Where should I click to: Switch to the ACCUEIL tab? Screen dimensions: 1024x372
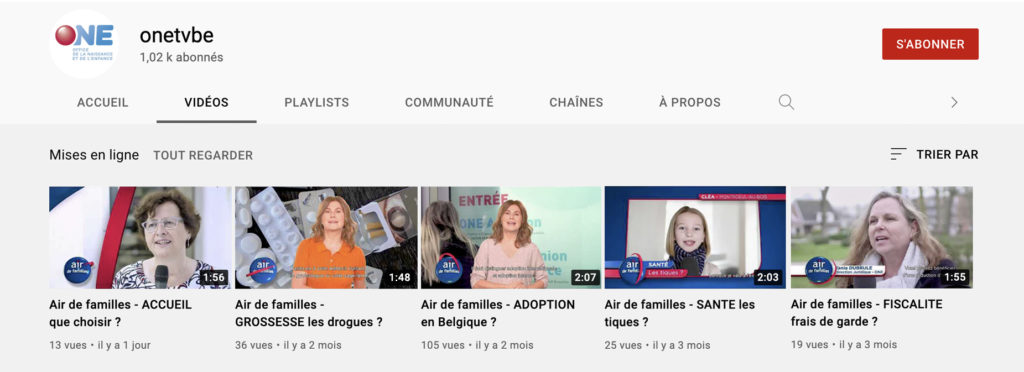(103, 102)
